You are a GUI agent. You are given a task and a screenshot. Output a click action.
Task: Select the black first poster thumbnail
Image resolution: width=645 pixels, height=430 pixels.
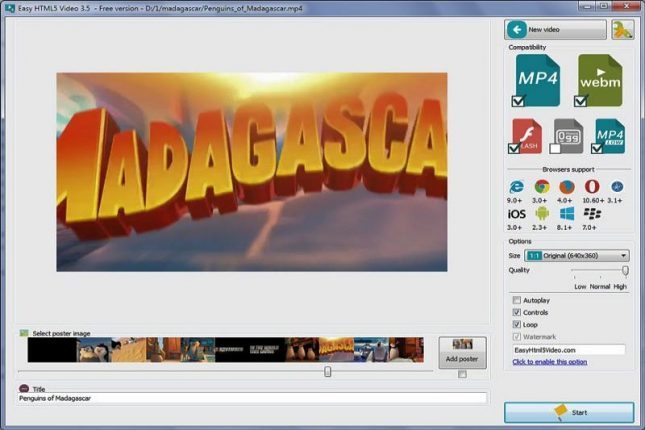coord(52,350)
